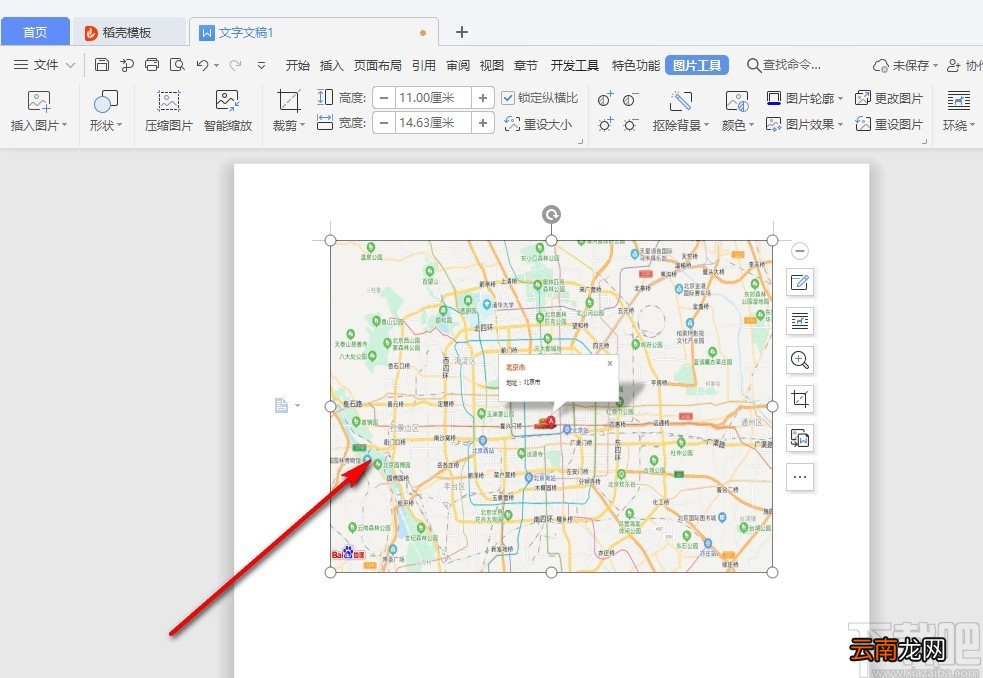Increase width with plus stepper

tap(483, 122)
